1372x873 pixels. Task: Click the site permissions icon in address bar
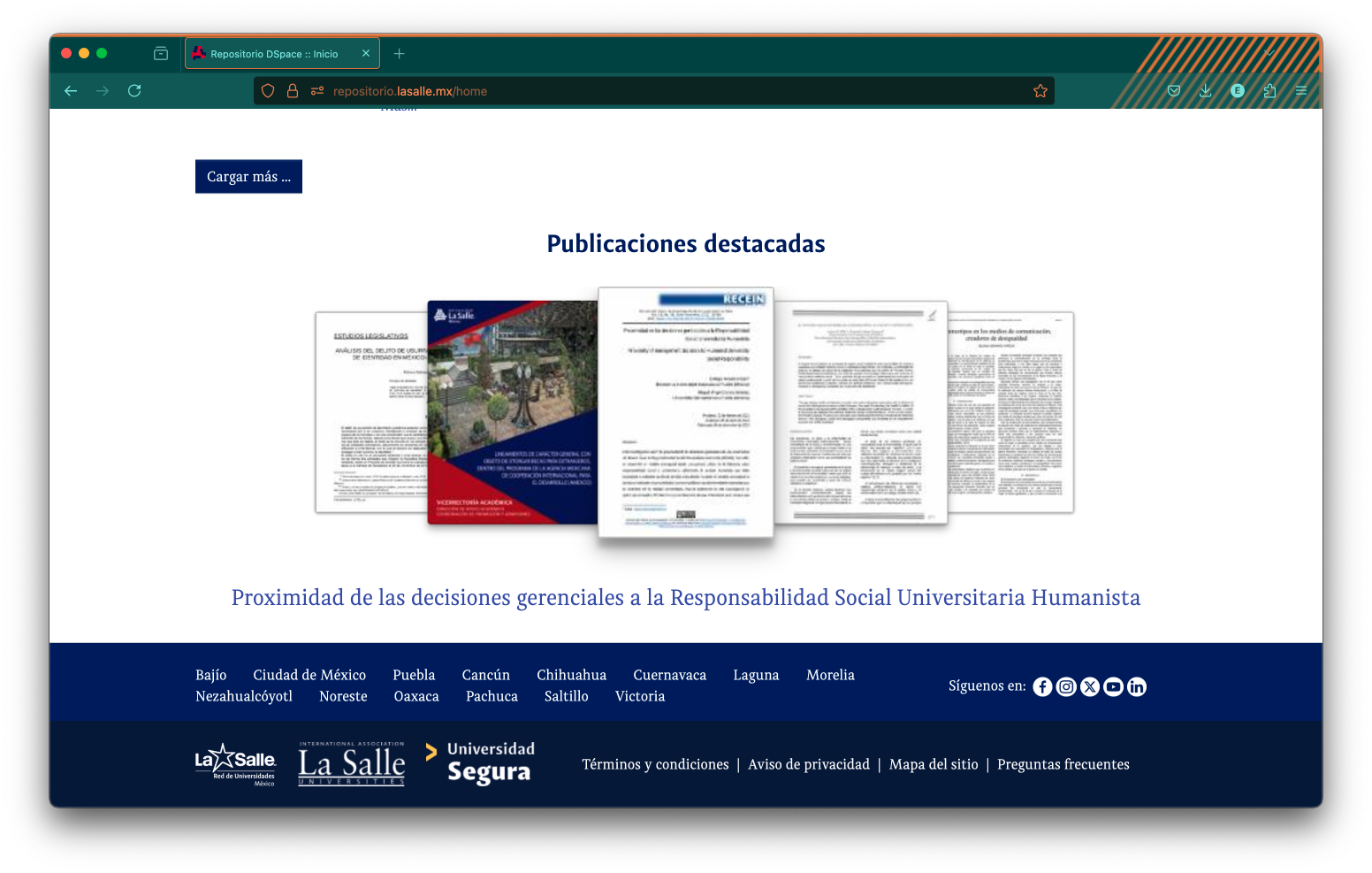(317, 91)
